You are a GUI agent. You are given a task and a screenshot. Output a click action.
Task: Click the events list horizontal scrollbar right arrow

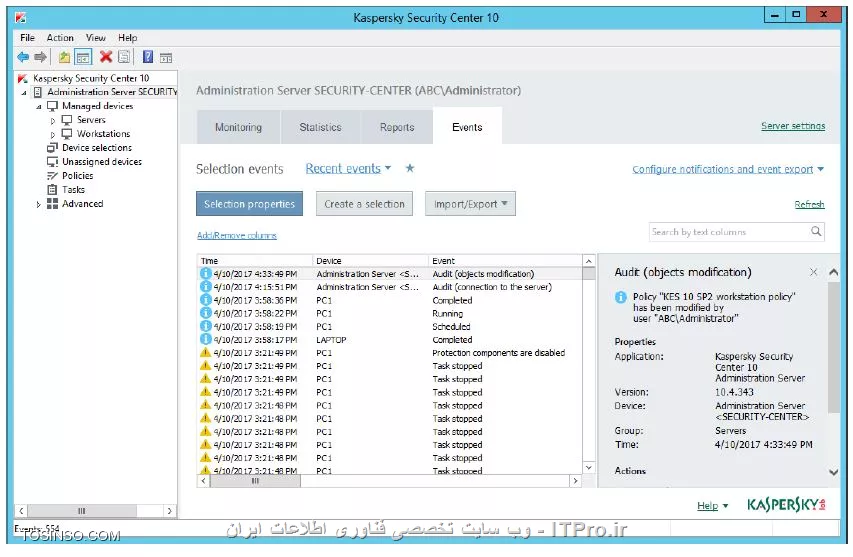tap(575, 481)
